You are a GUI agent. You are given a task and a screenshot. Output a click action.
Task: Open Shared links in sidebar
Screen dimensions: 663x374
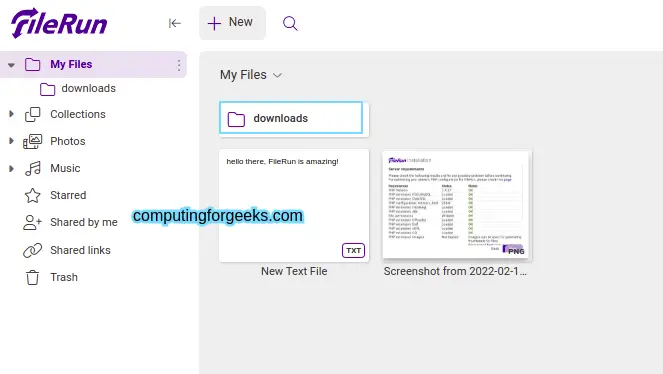[x=80, y=250]
